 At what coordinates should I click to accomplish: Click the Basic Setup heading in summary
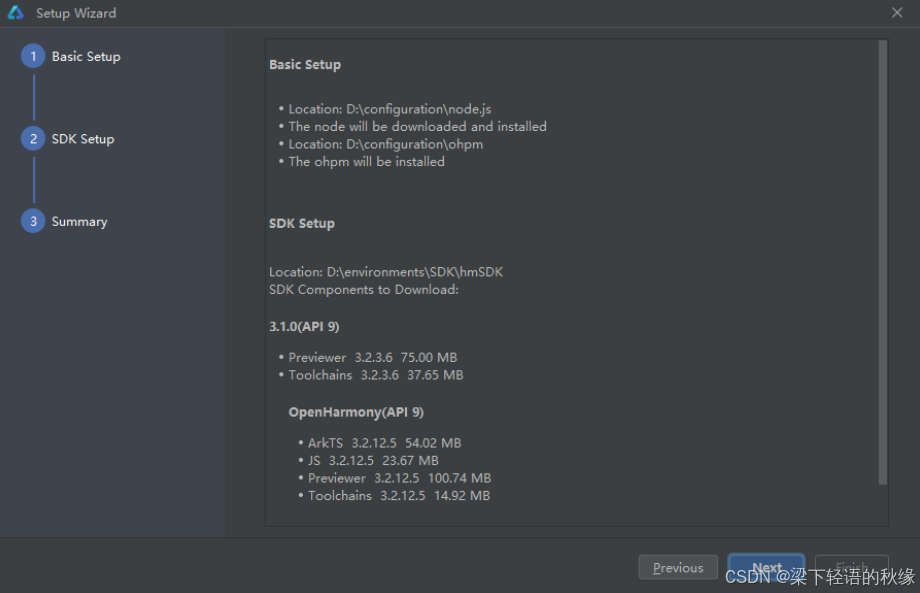pyautogui.click(x=305, y=65)
